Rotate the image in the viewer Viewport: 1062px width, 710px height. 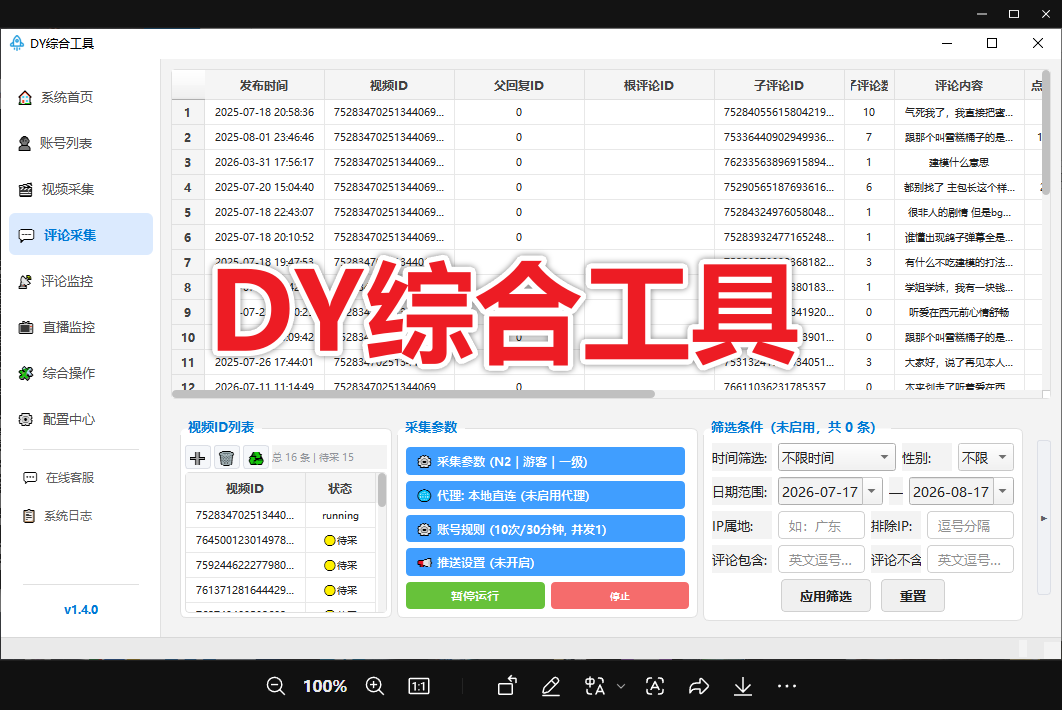tap(507, 686)
